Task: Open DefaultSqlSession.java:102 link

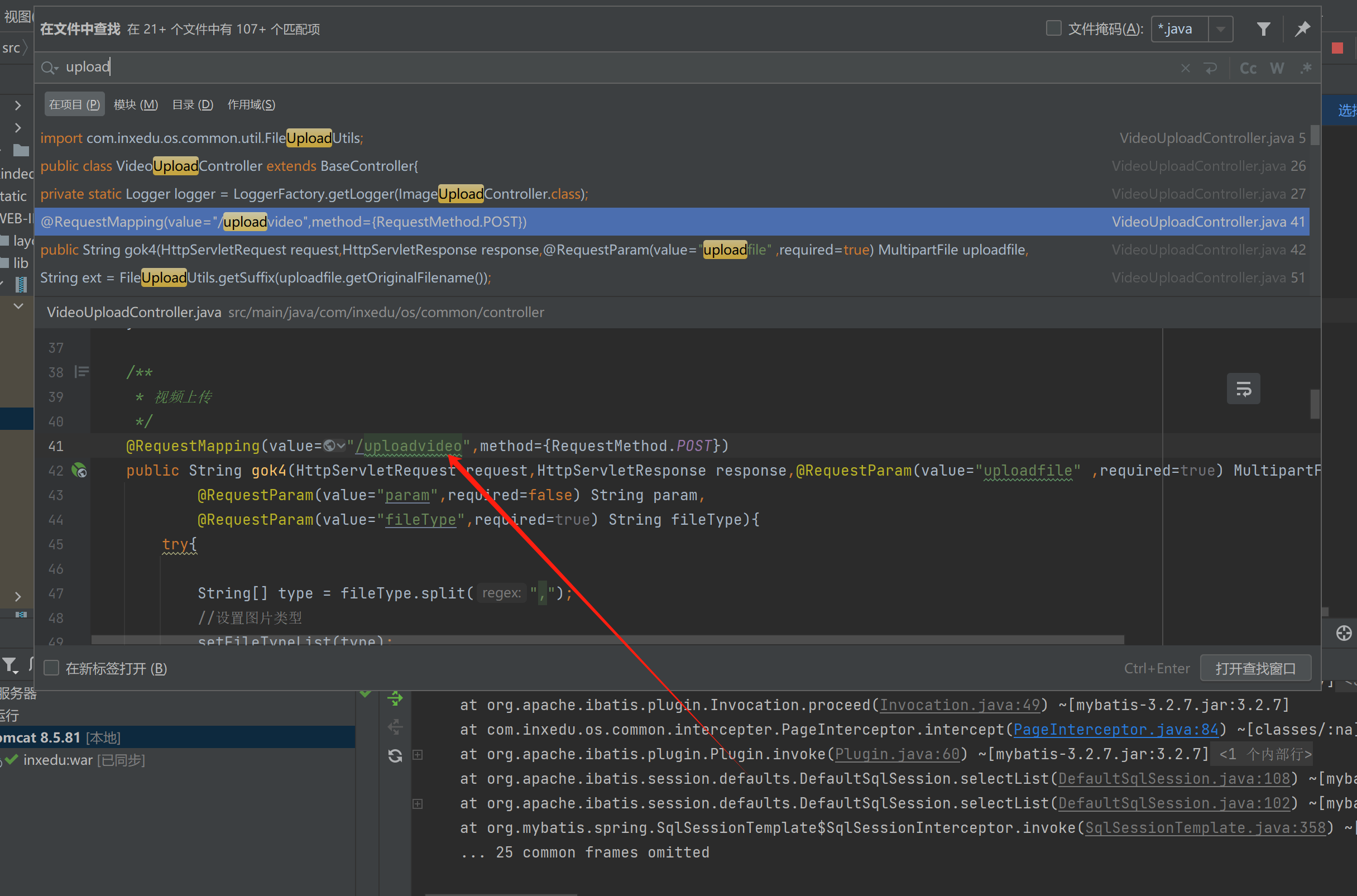Action: (1174, 803)
